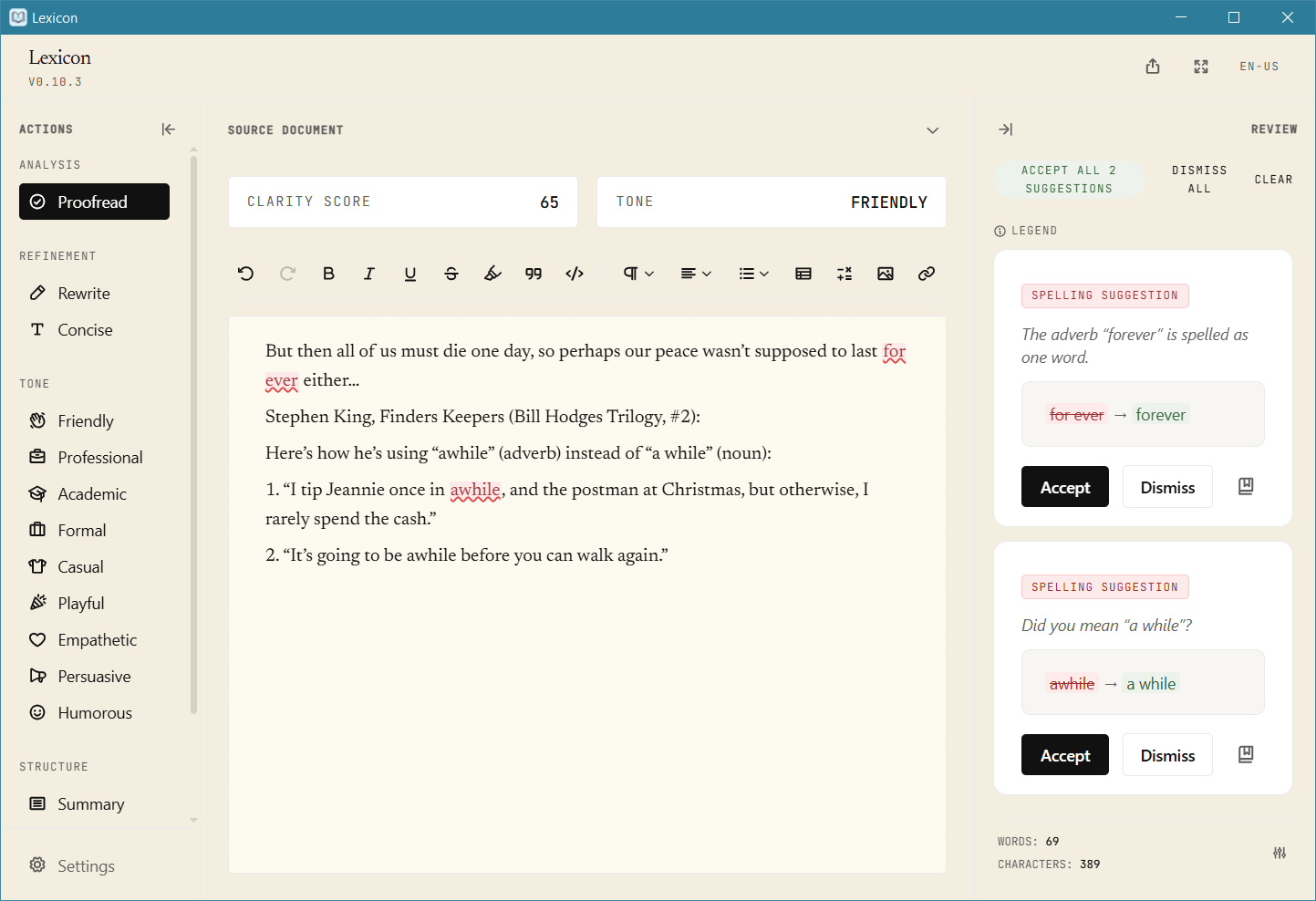The image size is (1316, 901).
Task: Apply the Casual tone
Action: click(94, 566)
